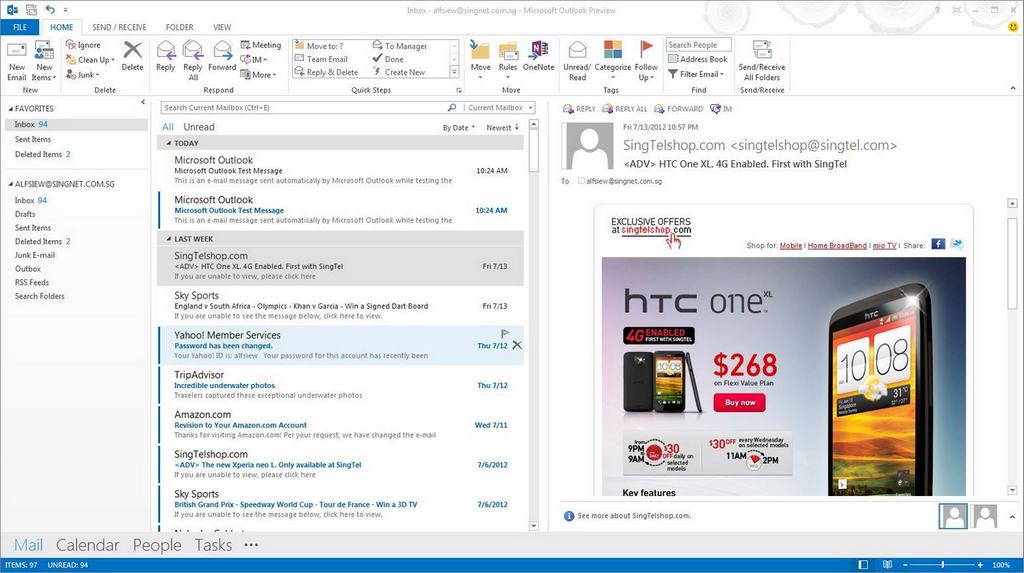Click REPLY in the reading pane
Image resolution: width=1024 pixels, height=573 pixels.
coord(579,109)
